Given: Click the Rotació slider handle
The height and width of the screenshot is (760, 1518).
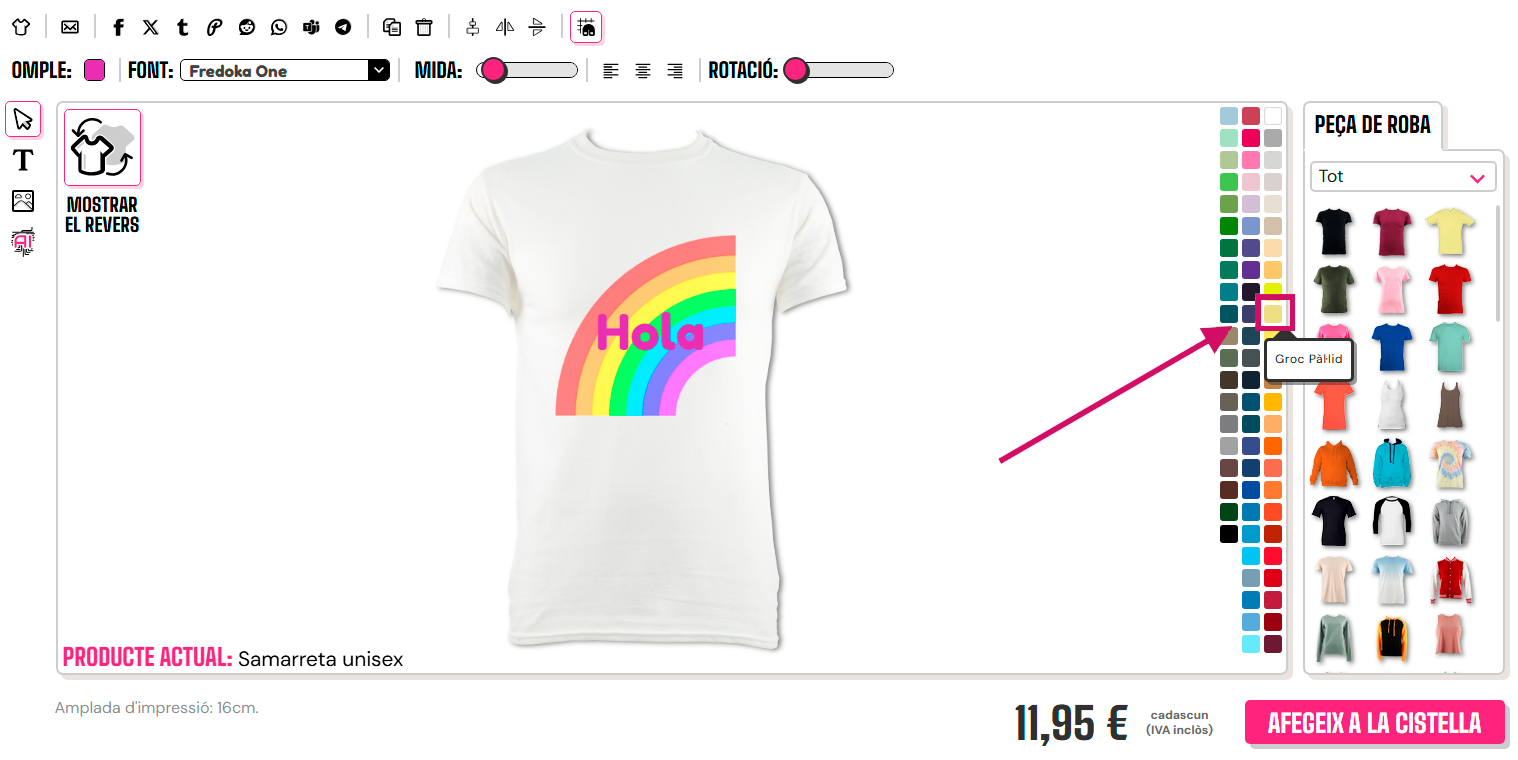Looking at the screenshot, I should (x=796, y=71).
